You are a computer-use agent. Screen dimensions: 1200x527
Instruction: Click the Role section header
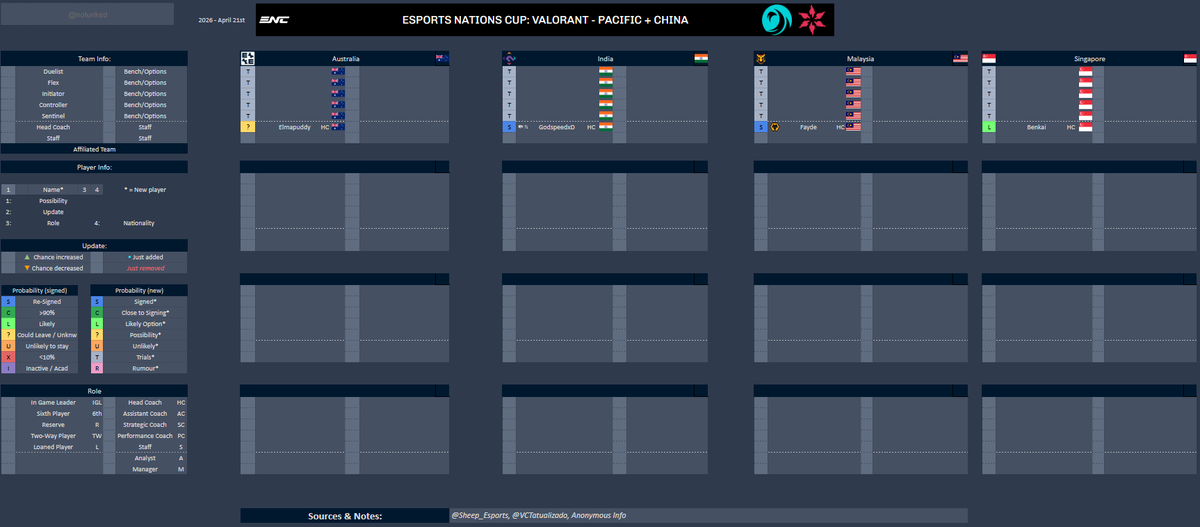(x=94, y=391)
